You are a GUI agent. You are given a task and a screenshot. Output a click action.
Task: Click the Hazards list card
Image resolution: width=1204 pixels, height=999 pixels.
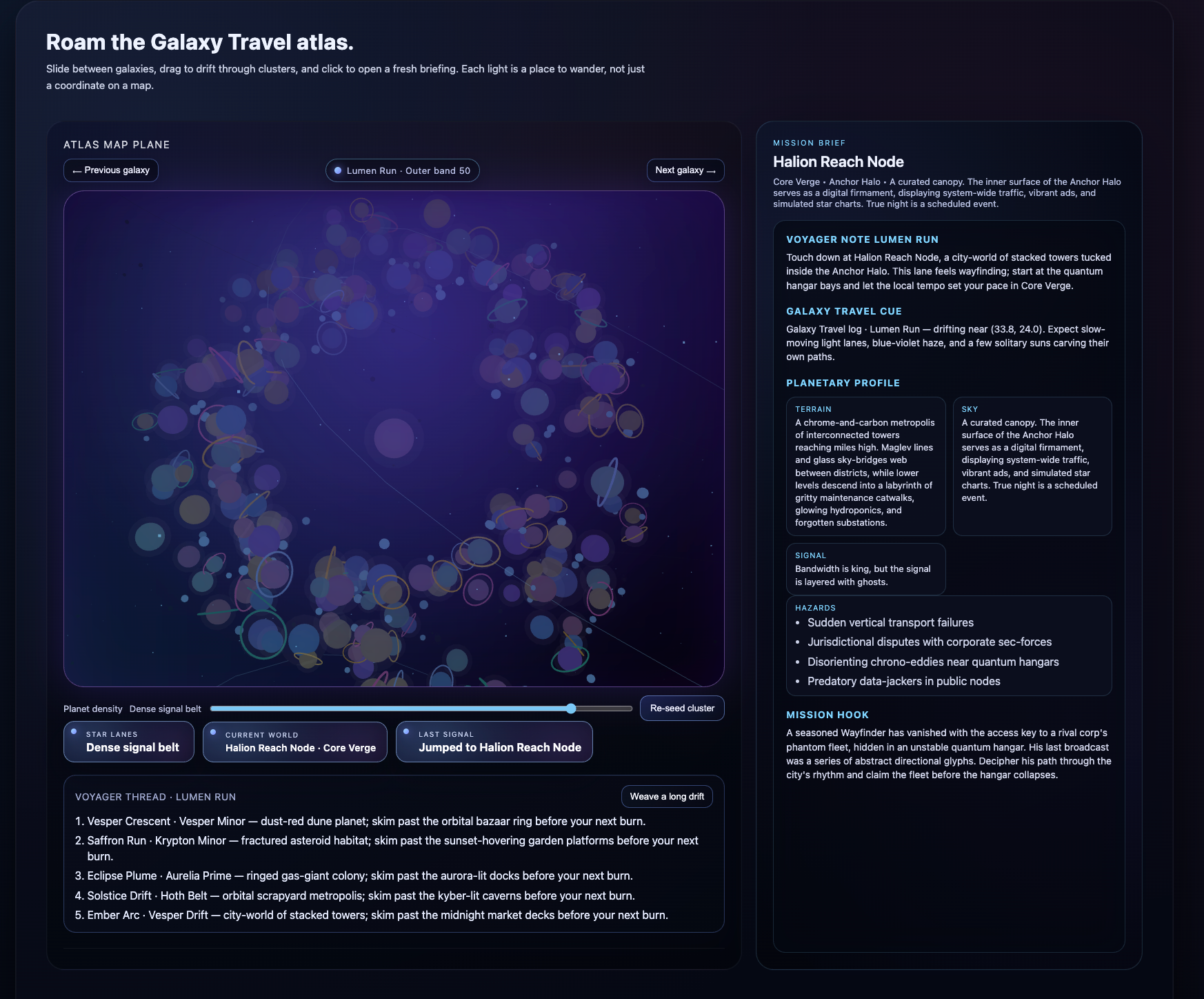click(948, 646)
